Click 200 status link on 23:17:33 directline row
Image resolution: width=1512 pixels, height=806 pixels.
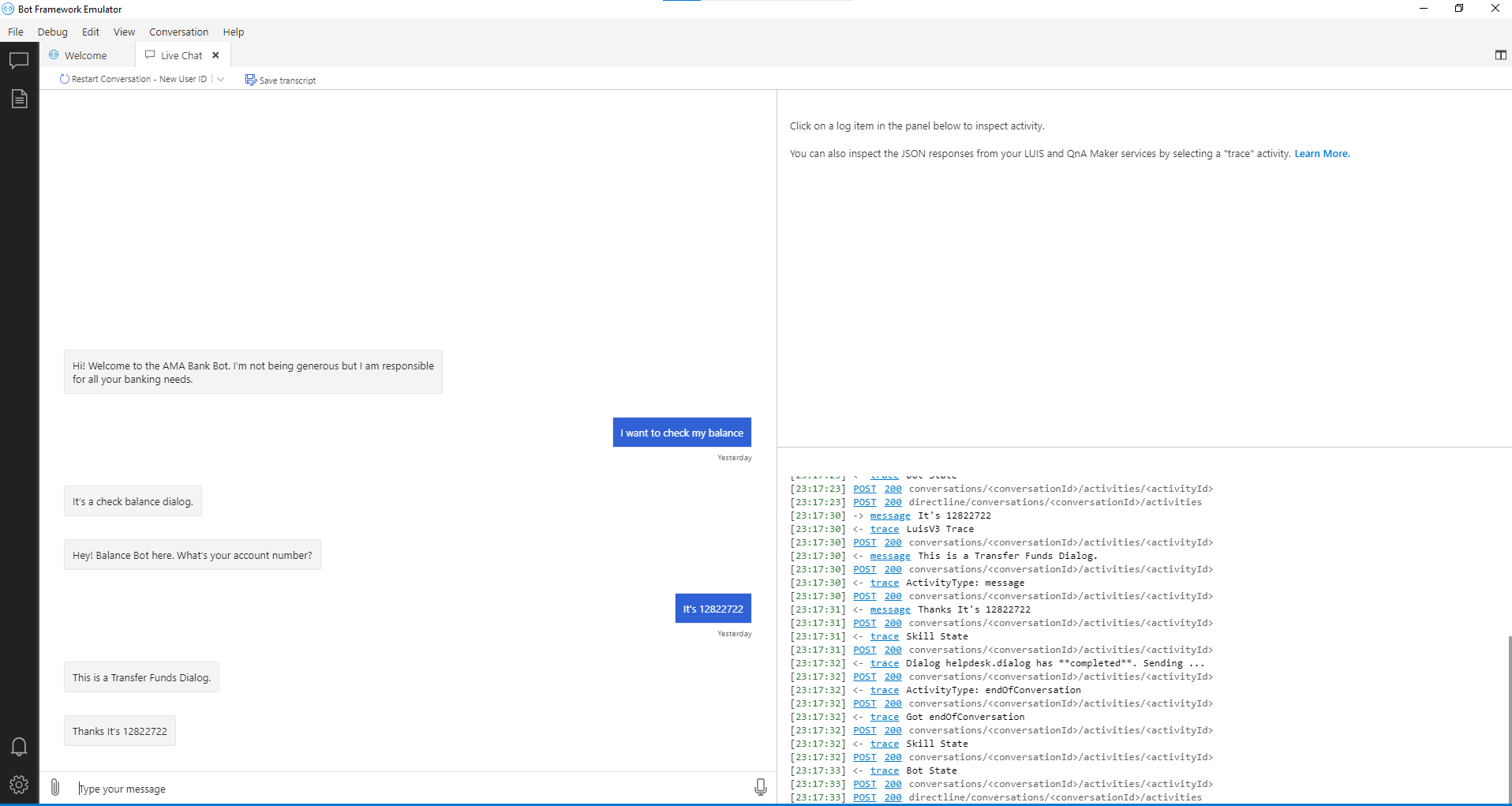893,797
